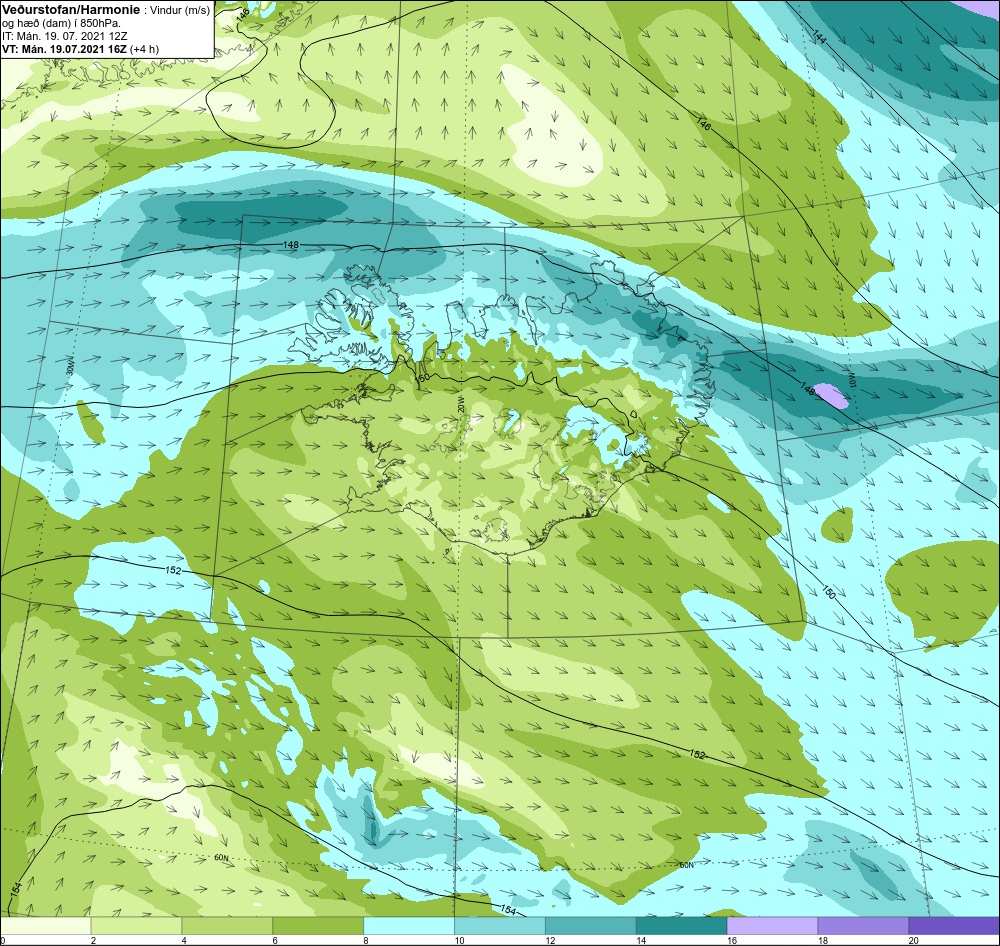Click the 8–10 m/s pale cyan legend swatch
The width and height of the screenshot is (1000, 946).
pyautogui.click(x=409, y=925)
